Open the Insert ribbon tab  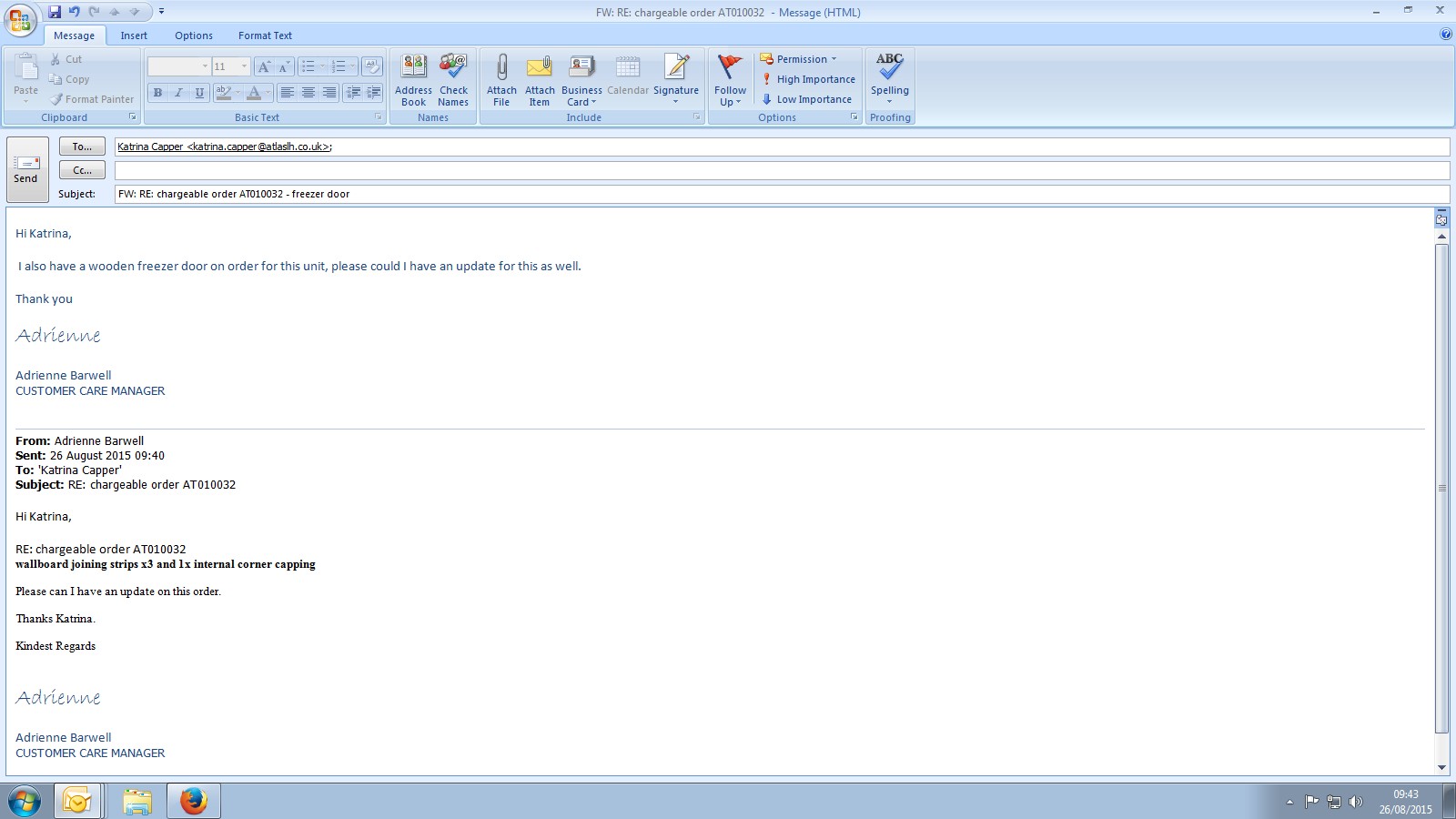click(x=134, y=35)
